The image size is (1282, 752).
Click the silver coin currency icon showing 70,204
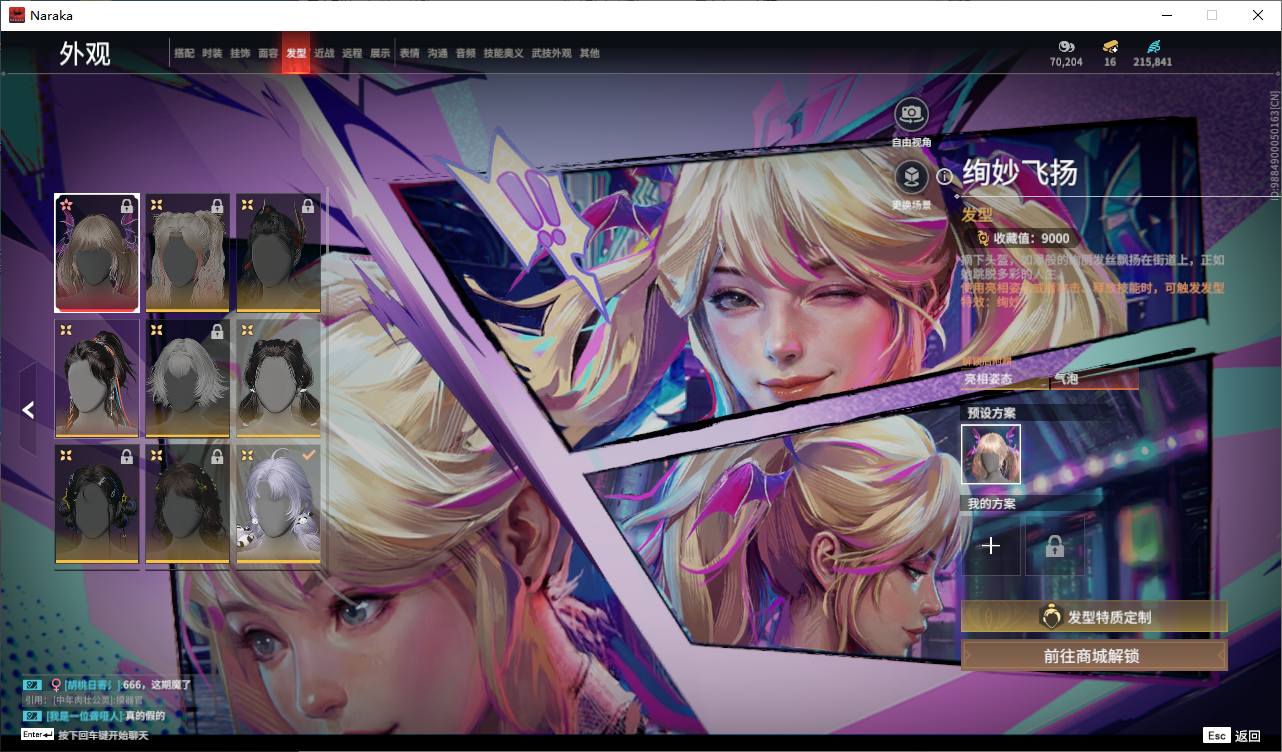tap(1066, 46)
